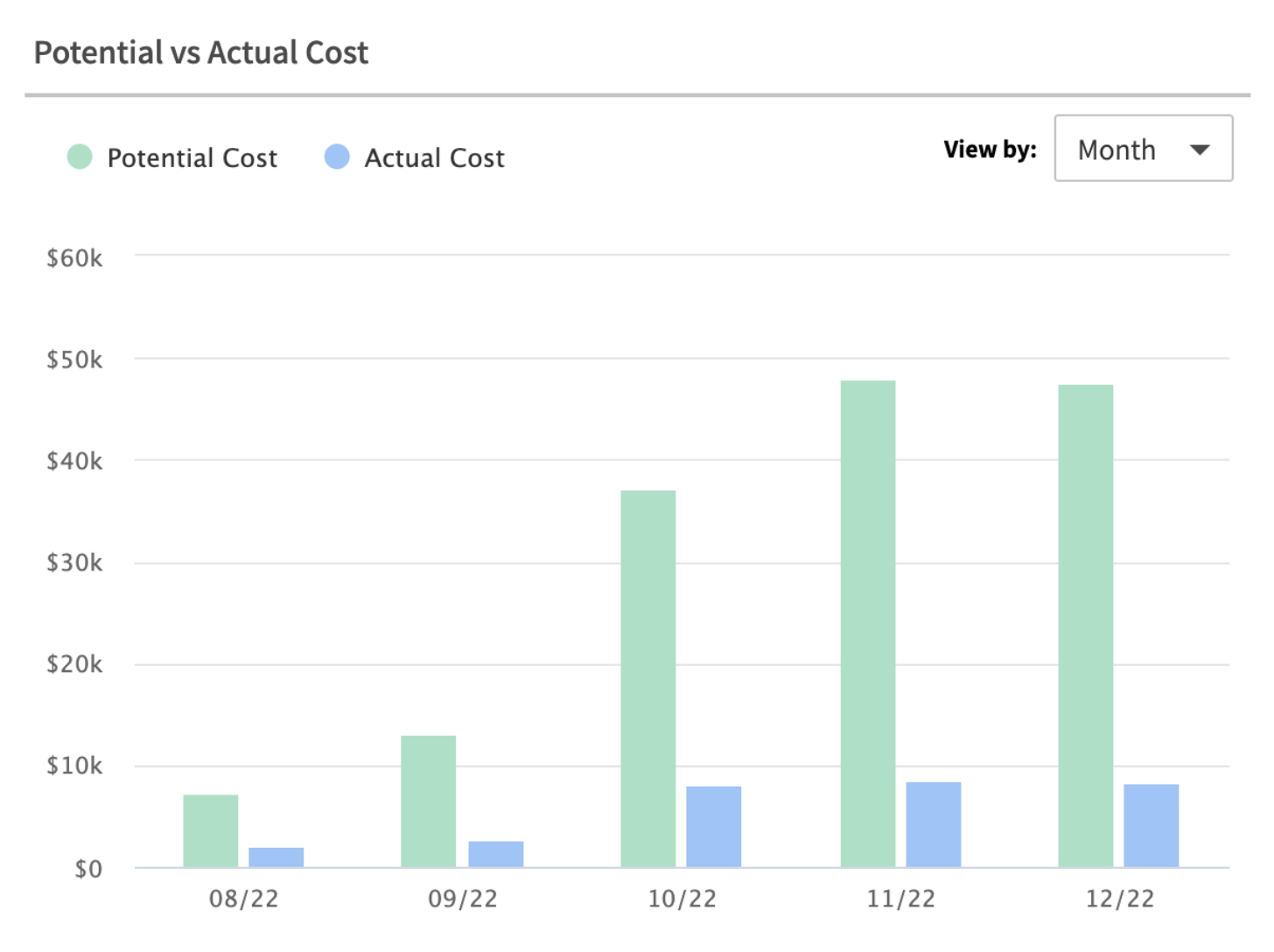
Task: Select the 10/22 Potential Cost bar
Action: (647, 678)
